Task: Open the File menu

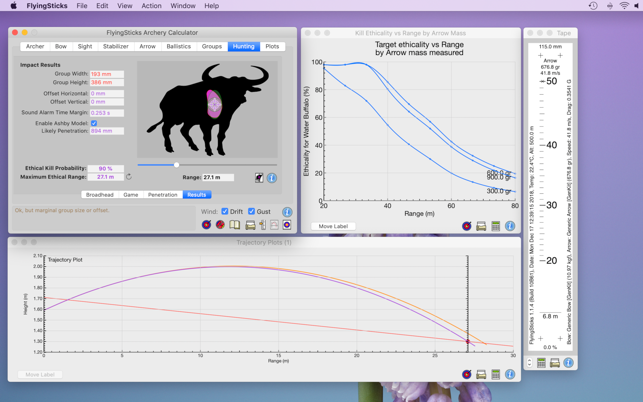Action: coord(82,6)
